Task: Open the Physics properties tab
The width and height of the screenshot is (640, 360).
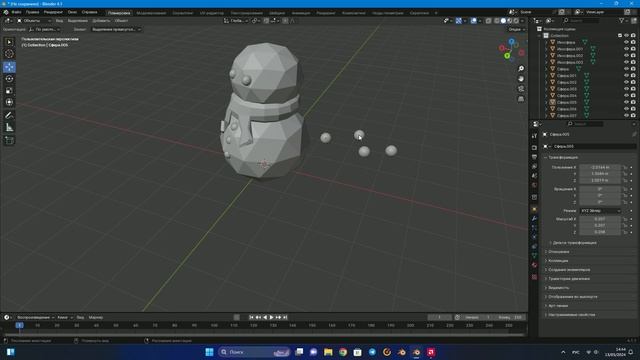Action: [x=534, y=237]
